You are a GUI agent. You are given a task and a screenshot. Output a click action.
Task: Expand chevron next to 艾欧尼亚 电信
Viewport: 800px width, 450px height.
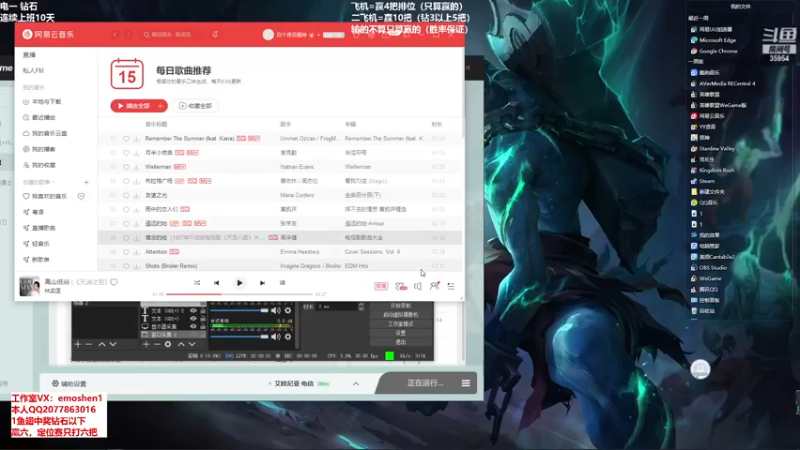(x=356, y=384)
